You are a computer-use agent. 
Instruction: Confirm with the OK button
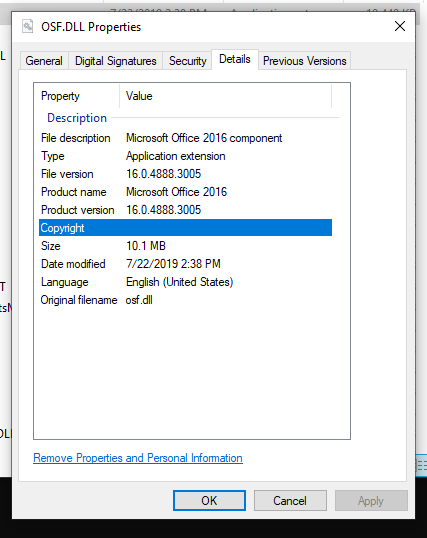209,501
